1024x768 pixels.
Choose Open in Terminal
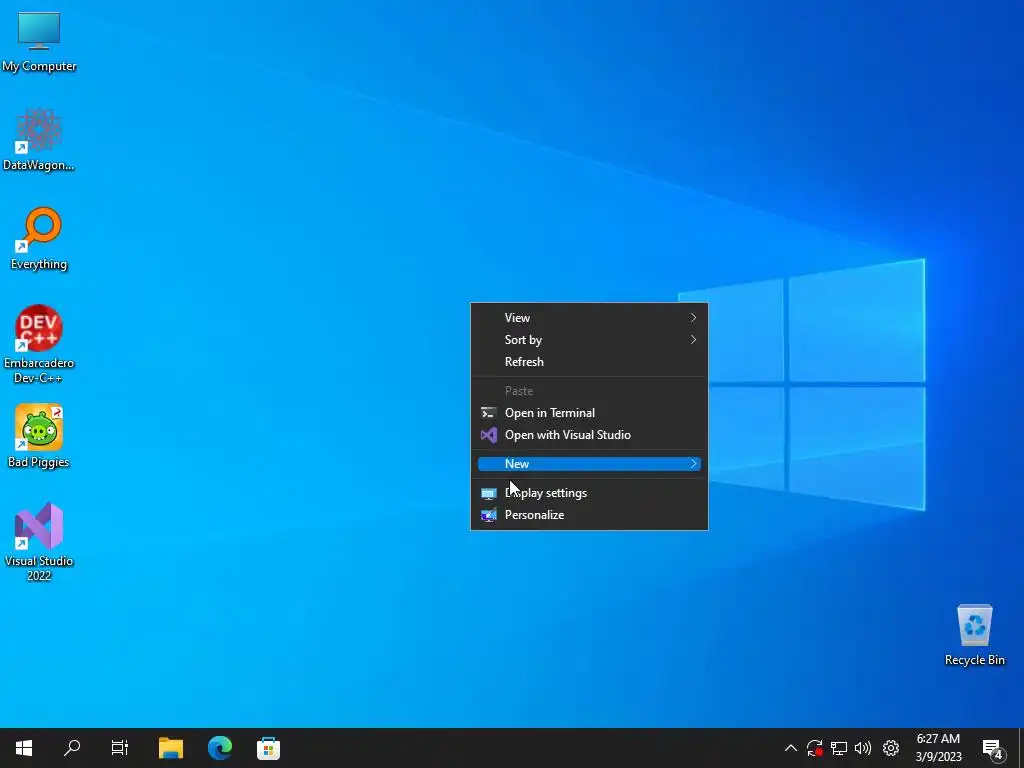589,413
